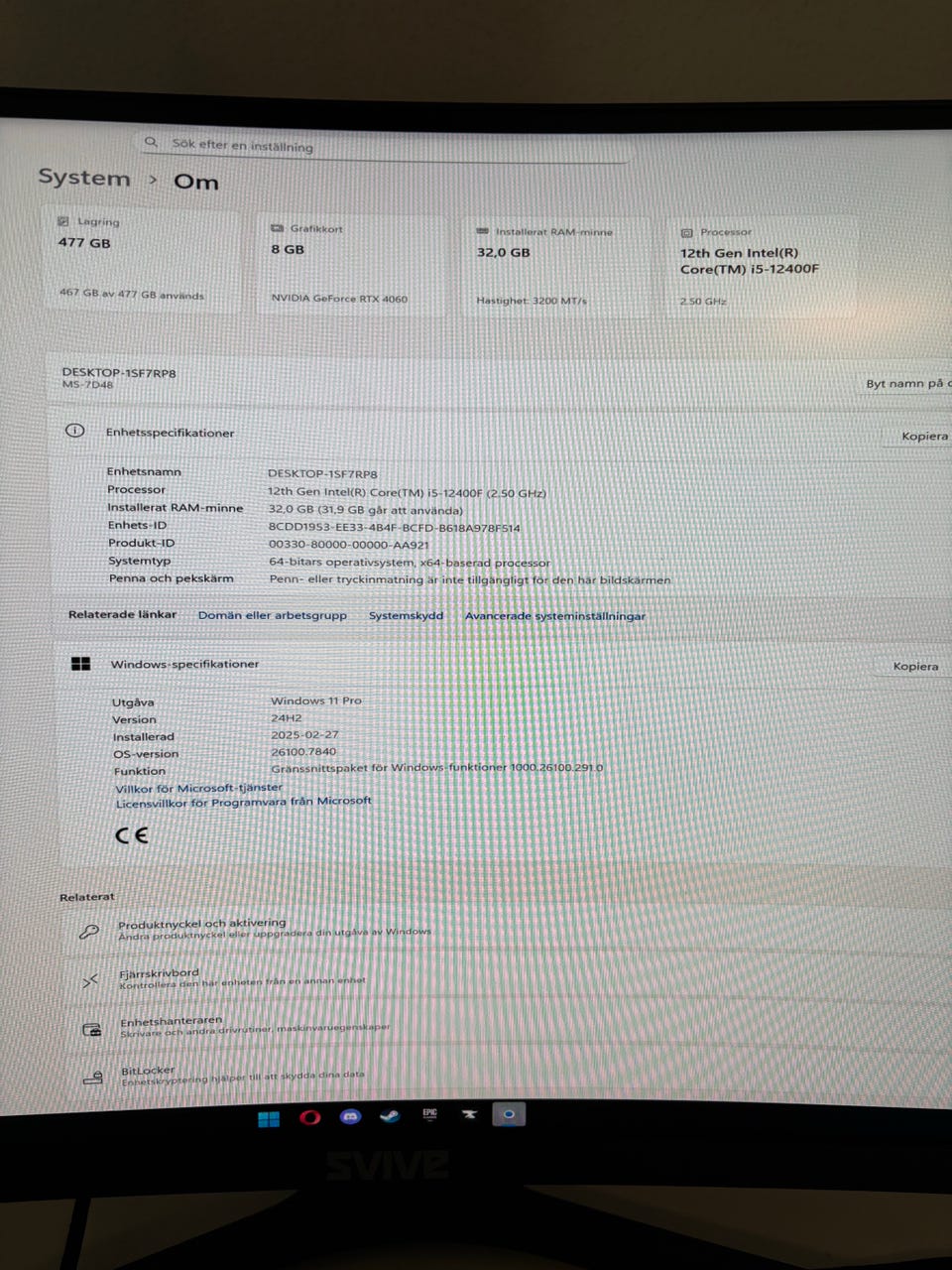Go back to System breadcrumb
The image size is (952, 1270).
[84, 178]
